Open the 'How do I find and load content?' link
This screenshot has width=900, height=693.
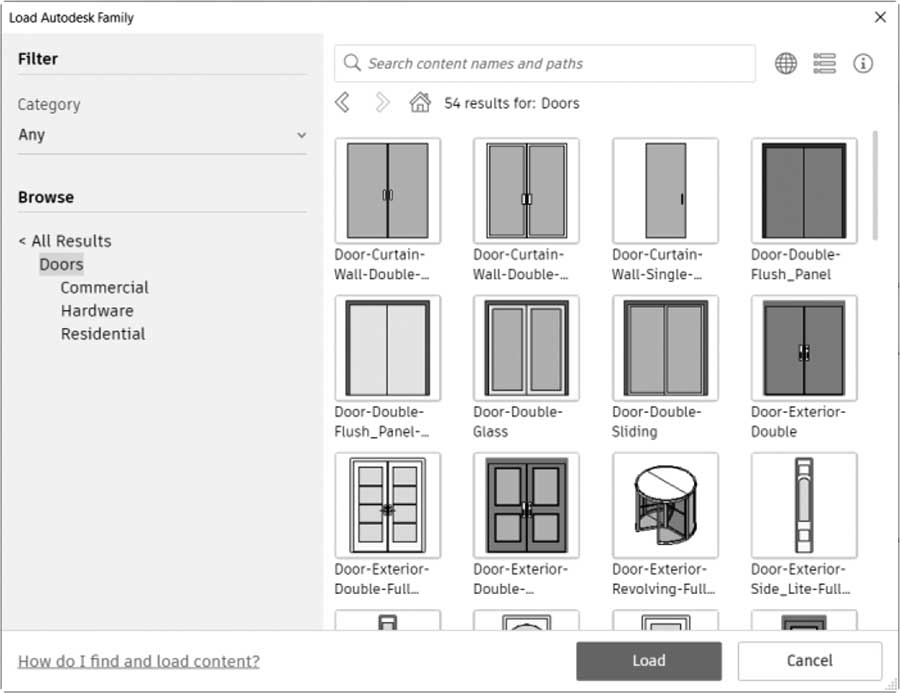[138, 661]
